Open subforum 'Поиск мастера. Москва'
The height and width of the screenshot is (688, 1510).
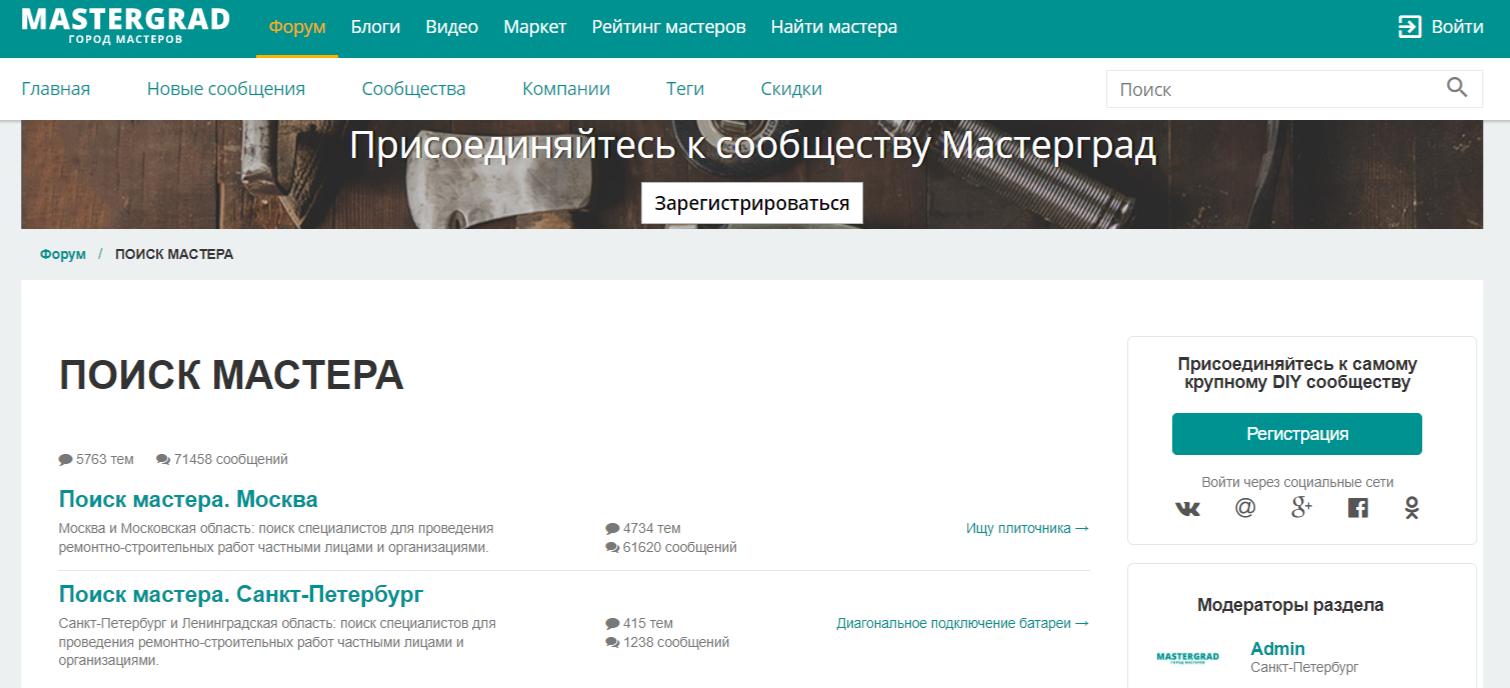(x=186, y=498)
